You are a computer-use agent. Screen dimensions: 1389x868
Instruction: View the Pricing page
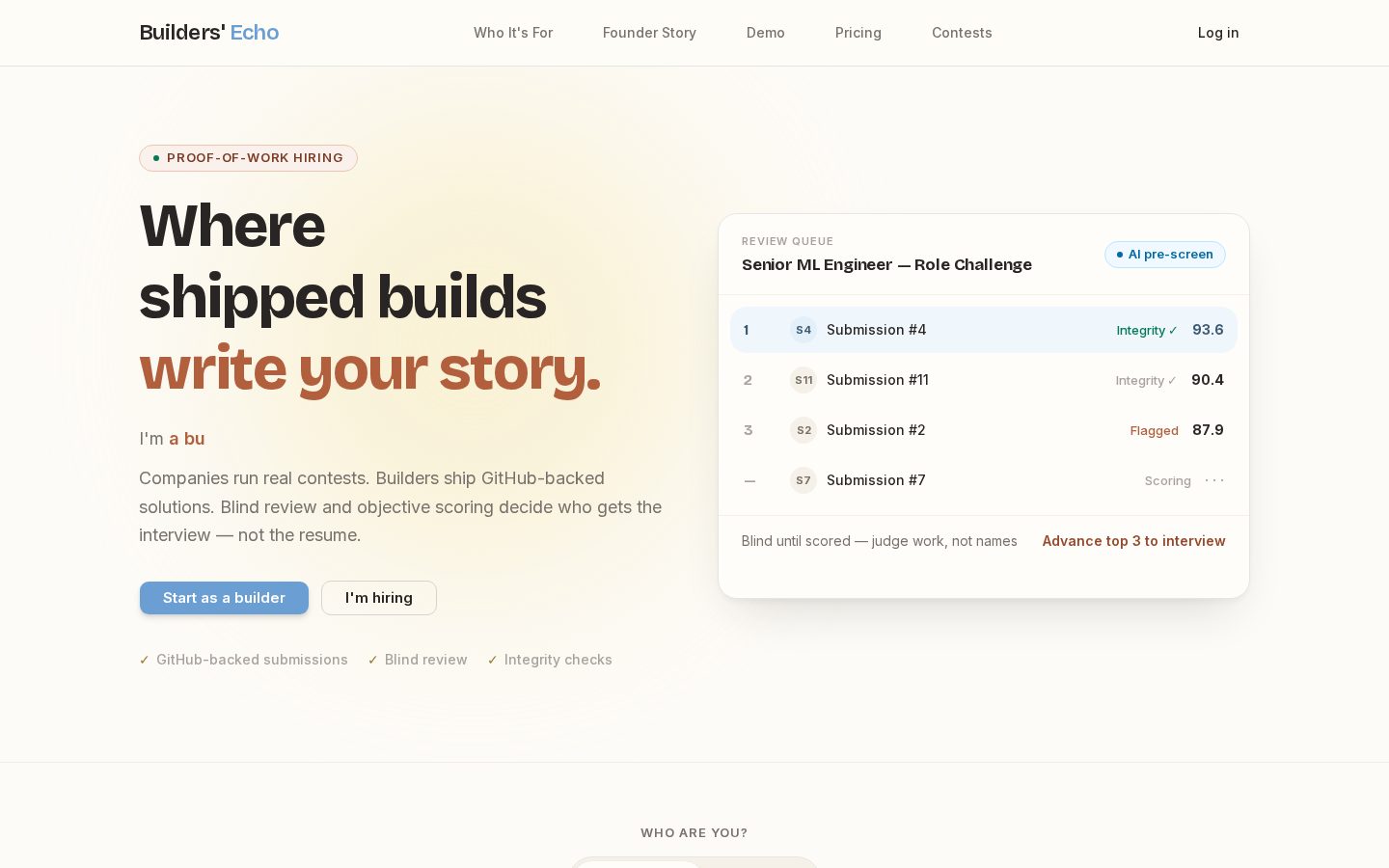858,33
